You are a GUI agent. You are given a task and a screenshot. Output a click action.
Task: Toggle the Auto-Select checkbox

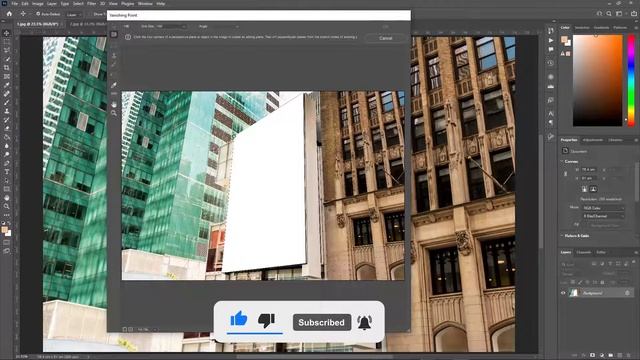click(38, 14)
